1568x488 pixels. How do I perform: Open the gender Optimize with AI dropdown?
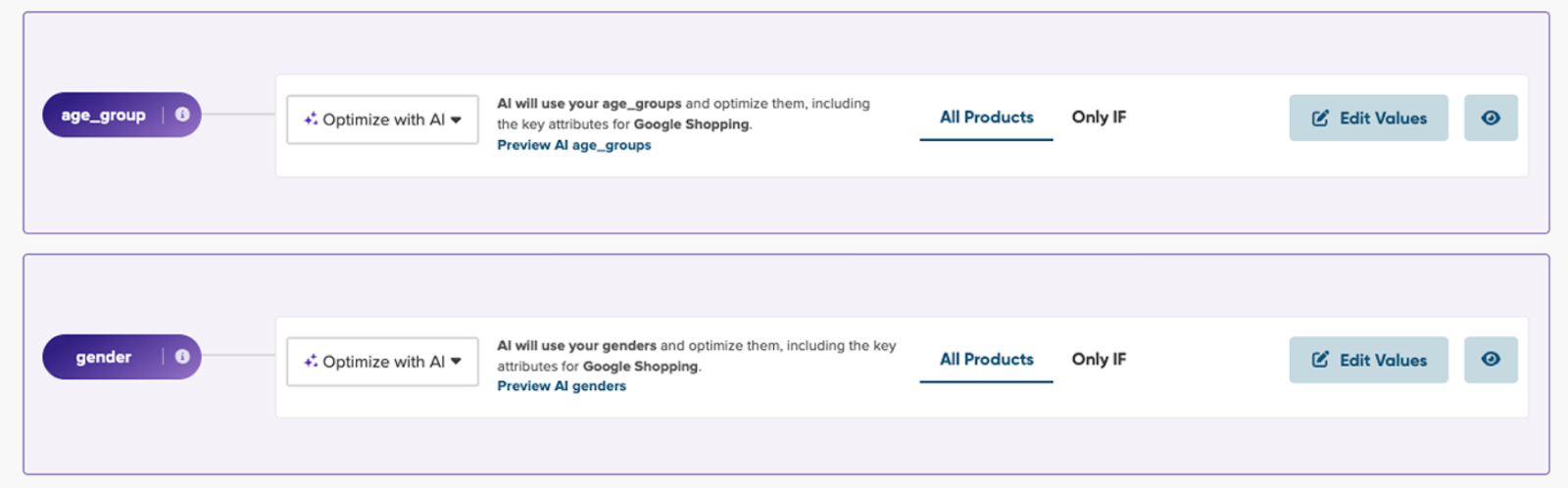[382, 362]
